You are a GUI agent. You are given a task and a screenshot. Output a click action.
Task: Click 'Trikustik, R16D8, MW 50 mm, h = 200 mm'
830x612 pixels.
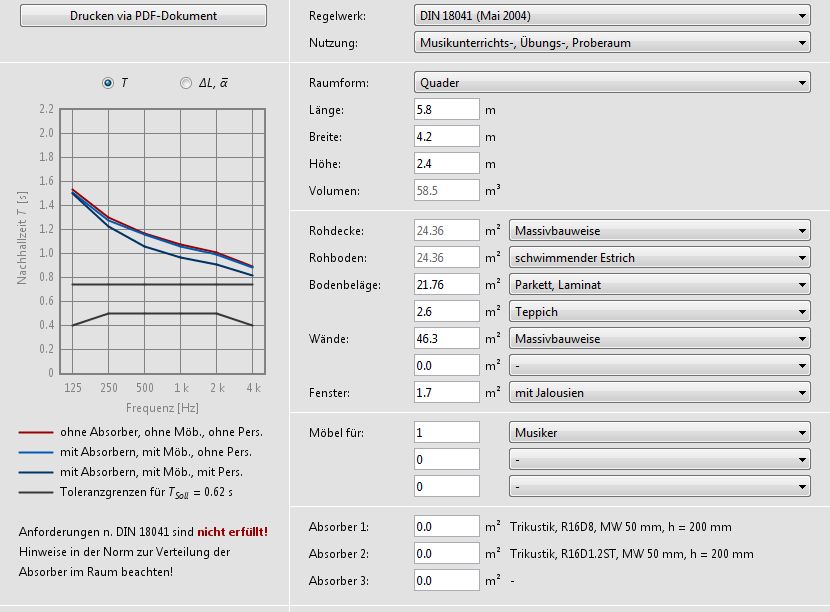pos(620,527)
